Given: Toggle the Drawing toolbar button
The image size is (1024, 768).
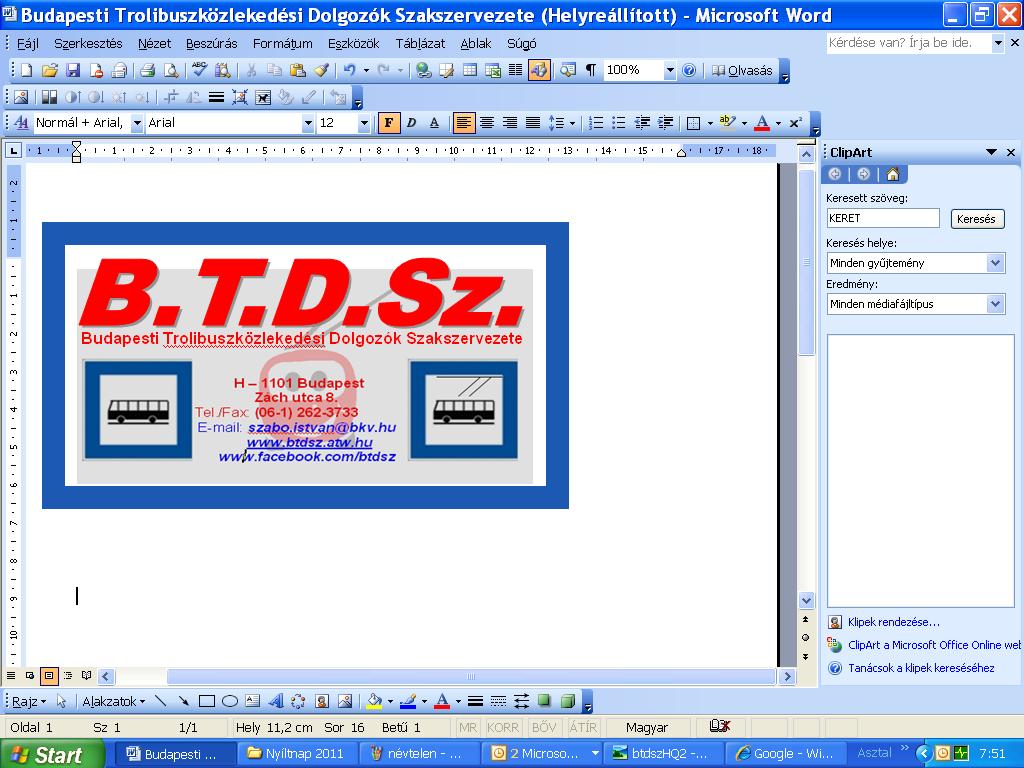Looking at the screenshot, I should tap(539, 70).
